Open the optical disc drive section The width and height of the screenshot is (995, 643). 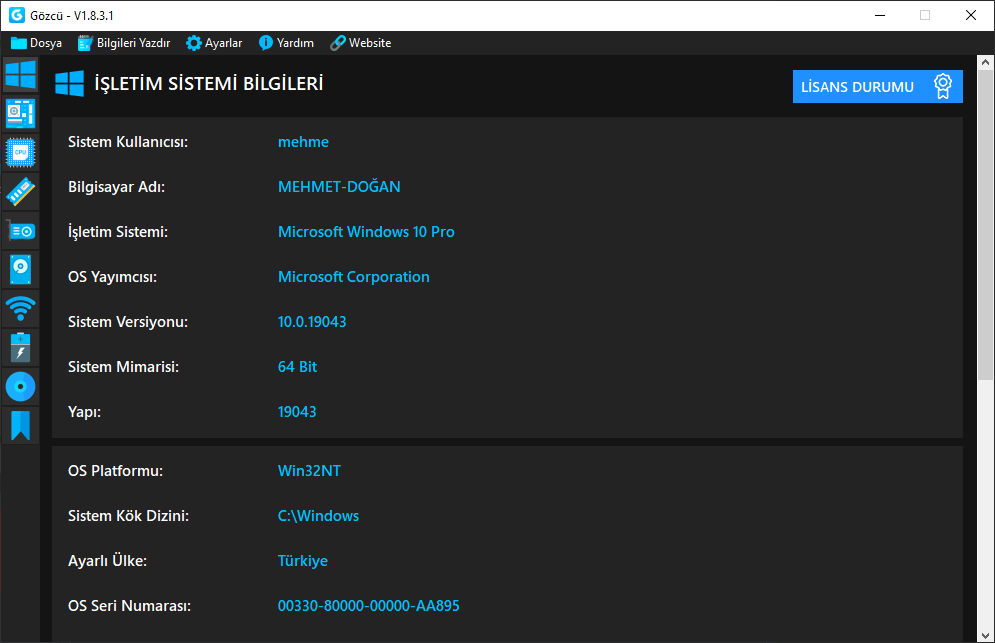coord(20,386)
